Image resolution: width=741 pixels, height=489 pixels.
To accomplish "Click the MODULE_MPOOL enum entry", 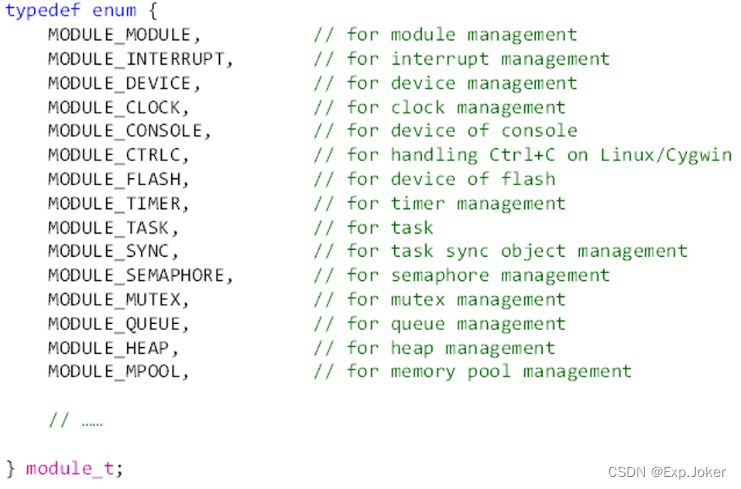I will click(x=114, y=371).
